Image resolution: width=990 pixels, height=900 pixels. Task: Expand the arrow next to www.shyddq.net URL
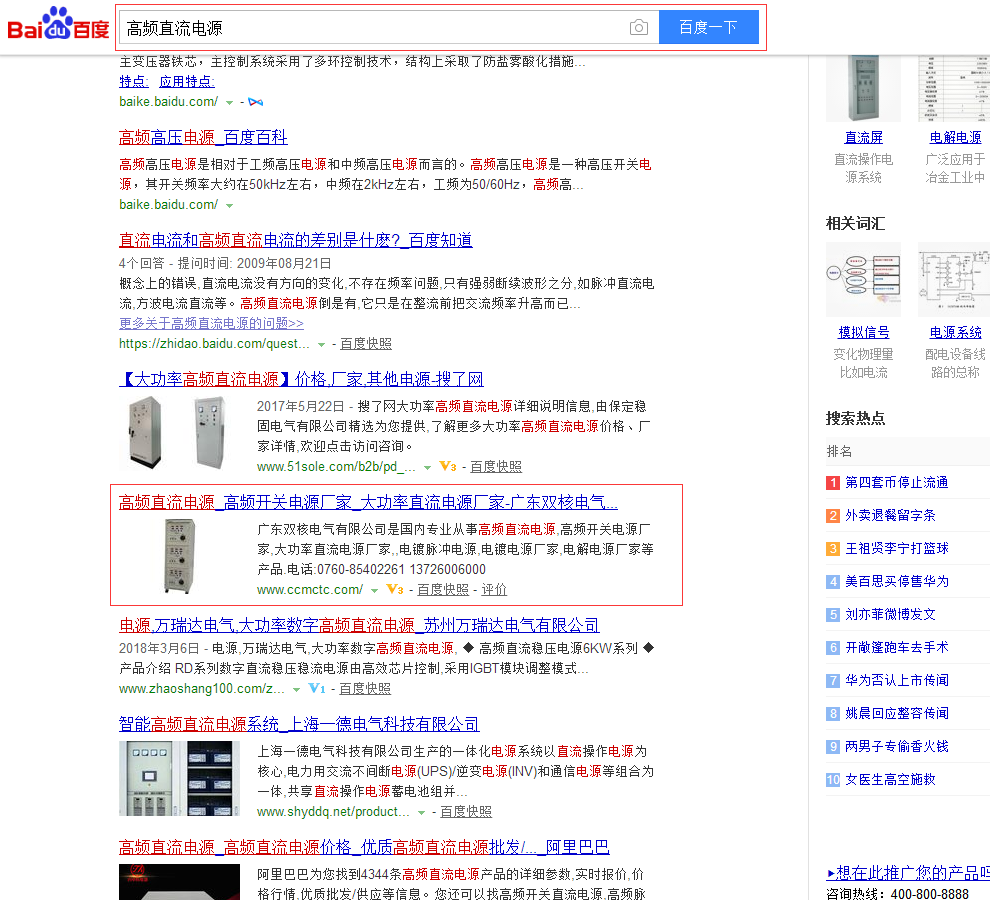tap(422, 812)
